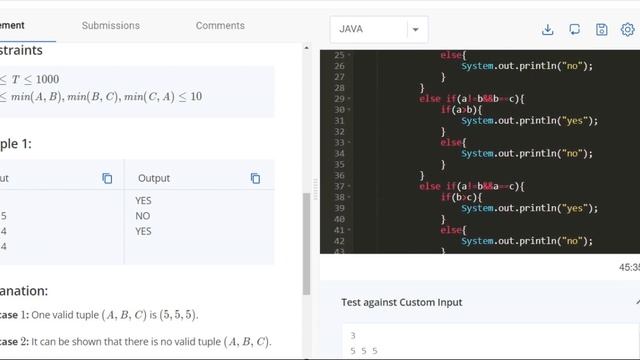The height and width of the screenshot is (360, 640).
Task: Click inside the custom input text area
Action: (491, 342)
